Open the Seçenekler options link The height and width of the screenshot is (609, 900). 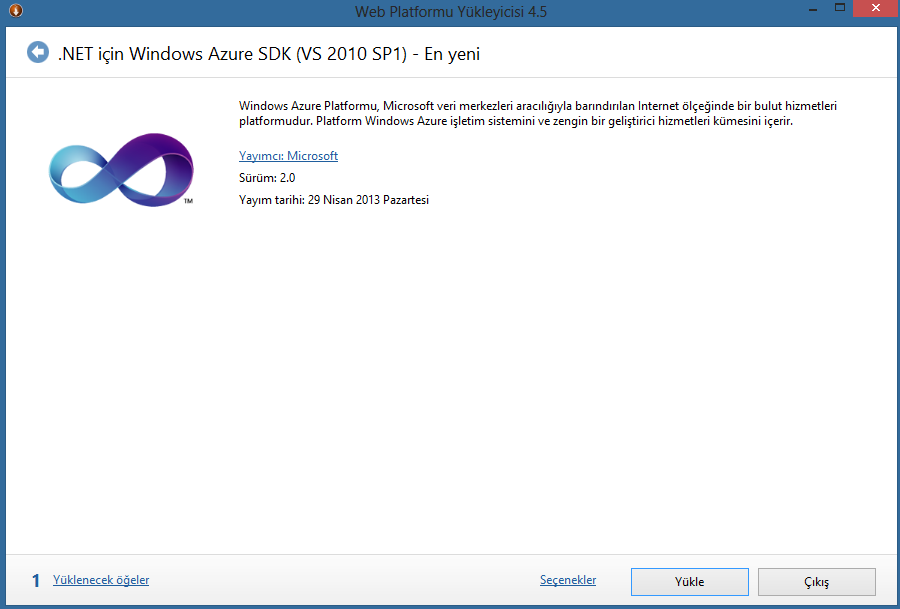point(568,580)
